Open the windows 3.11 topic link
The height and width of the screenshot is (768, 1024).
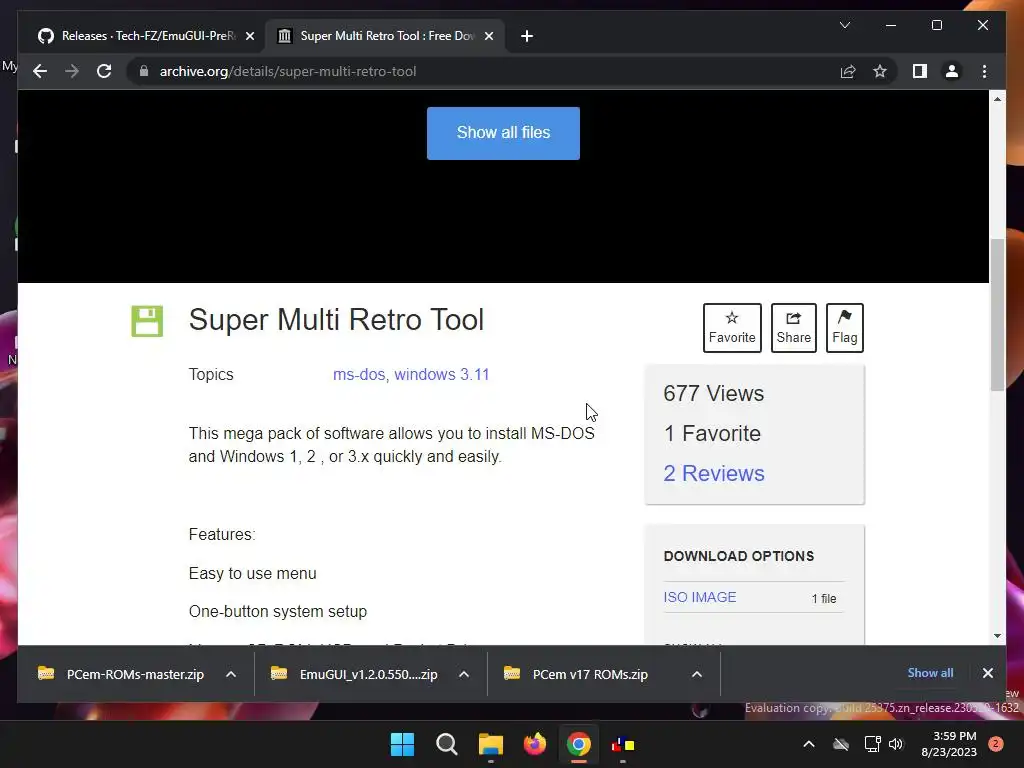coord(441,374)
